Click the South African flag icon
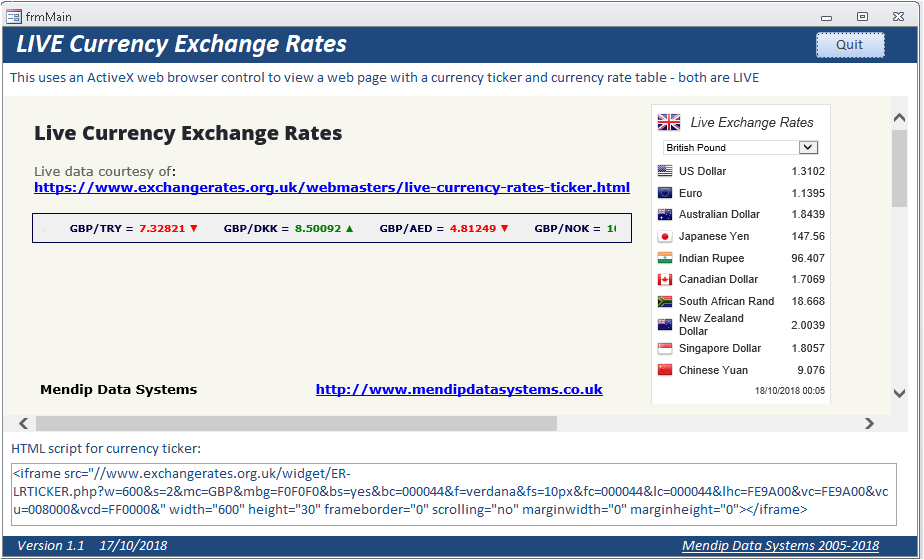This screenshot has width=924, height=560. pos(665,301)
